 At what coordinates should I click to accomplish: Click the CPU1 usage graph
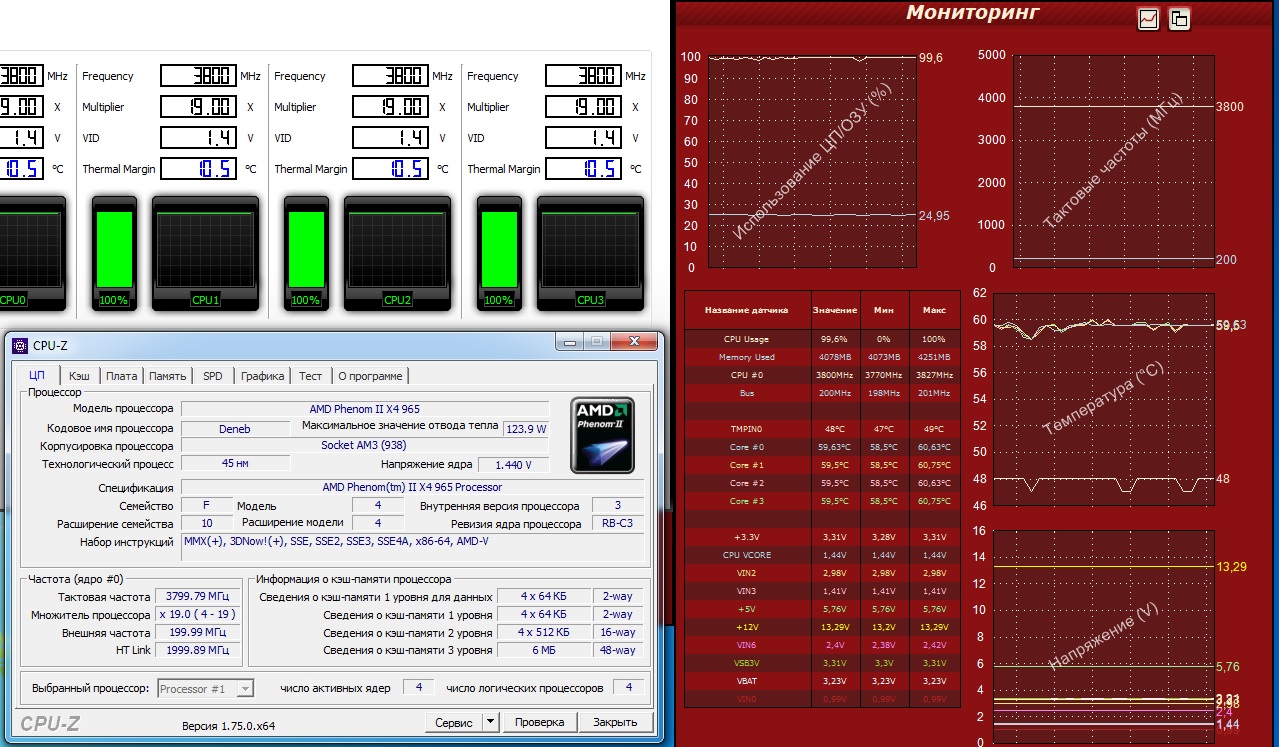[x=205, y=253]
